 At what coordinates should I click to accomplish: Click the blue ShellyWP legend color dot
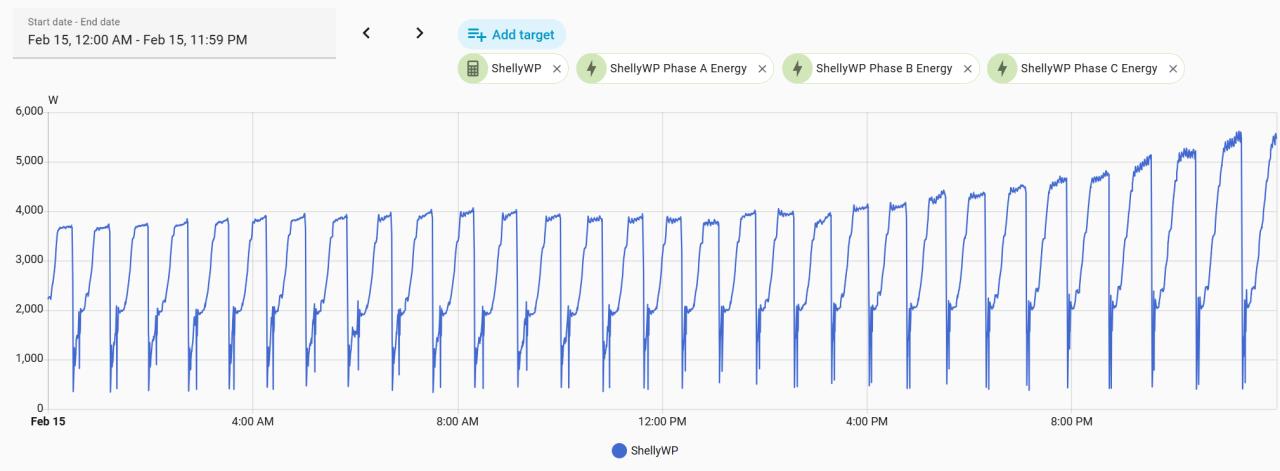(620, 451)
